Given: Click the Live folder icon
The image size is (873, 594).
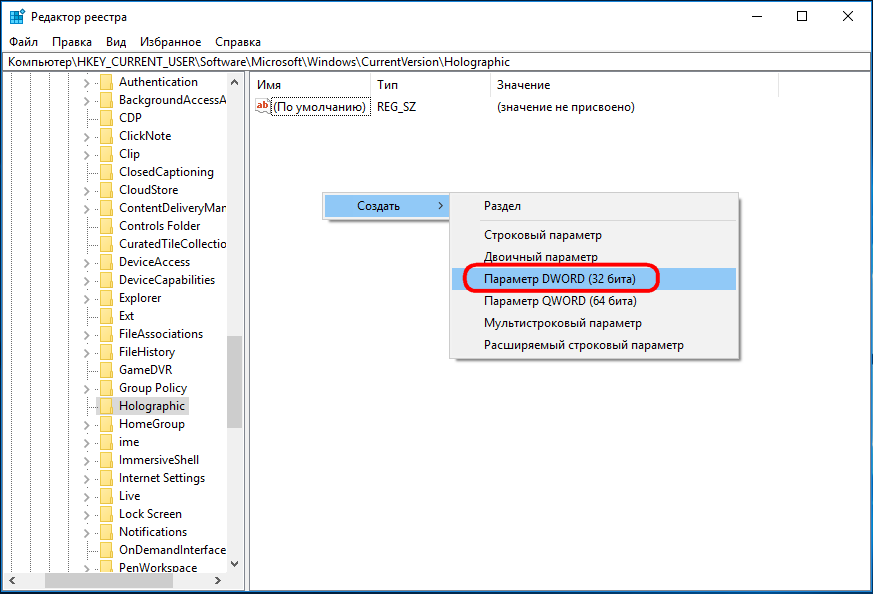Looking at the screenshot, I should tap(106, 496).
